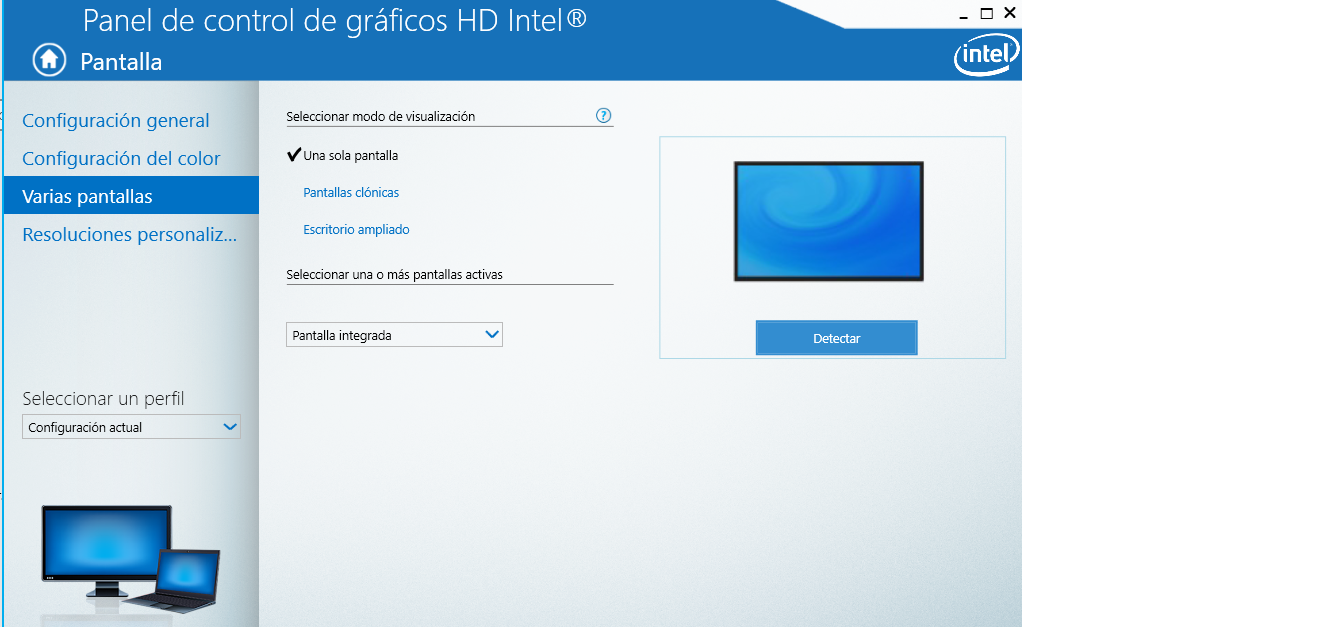Choose Pantallas clónicas mode

tap(351, 192)
